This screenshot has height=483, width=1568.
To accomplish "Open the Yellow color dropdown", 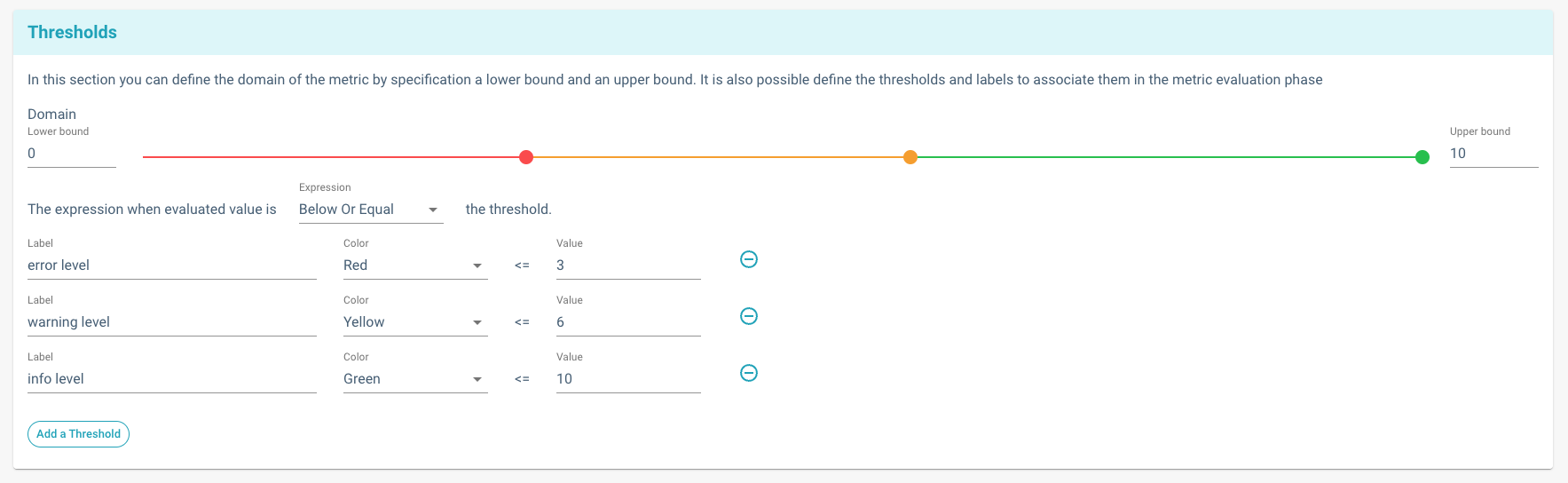I will (x=414, y=322).
